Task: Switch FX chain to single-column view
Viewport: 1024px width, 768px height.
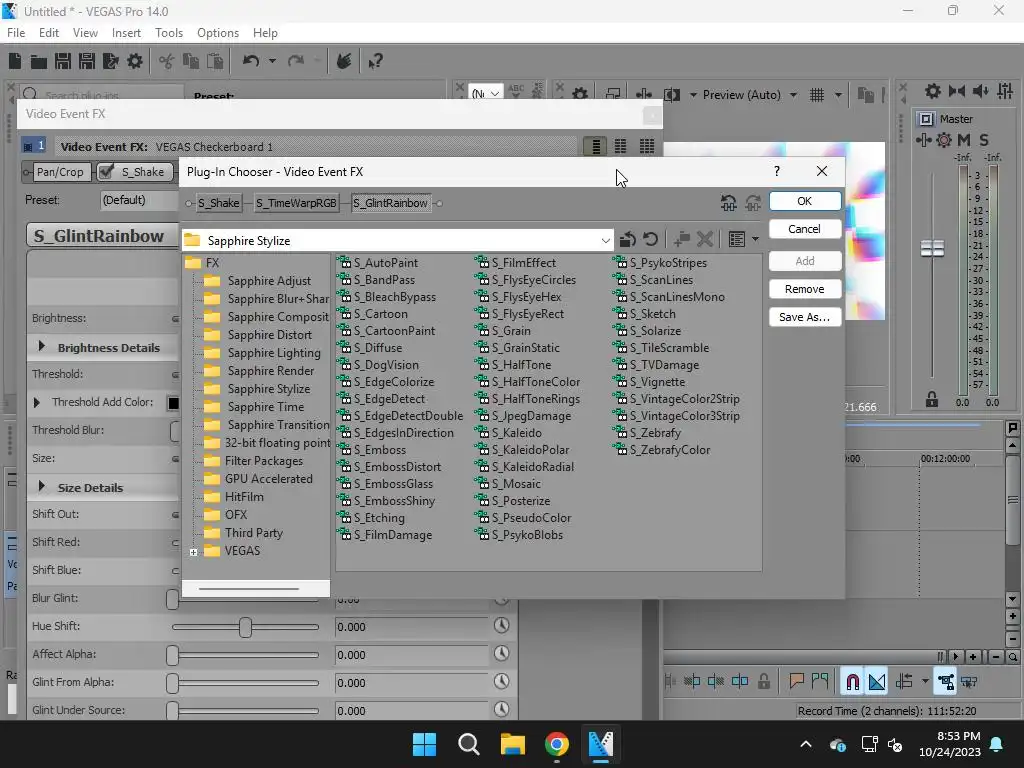Action: tap(596, 146)
